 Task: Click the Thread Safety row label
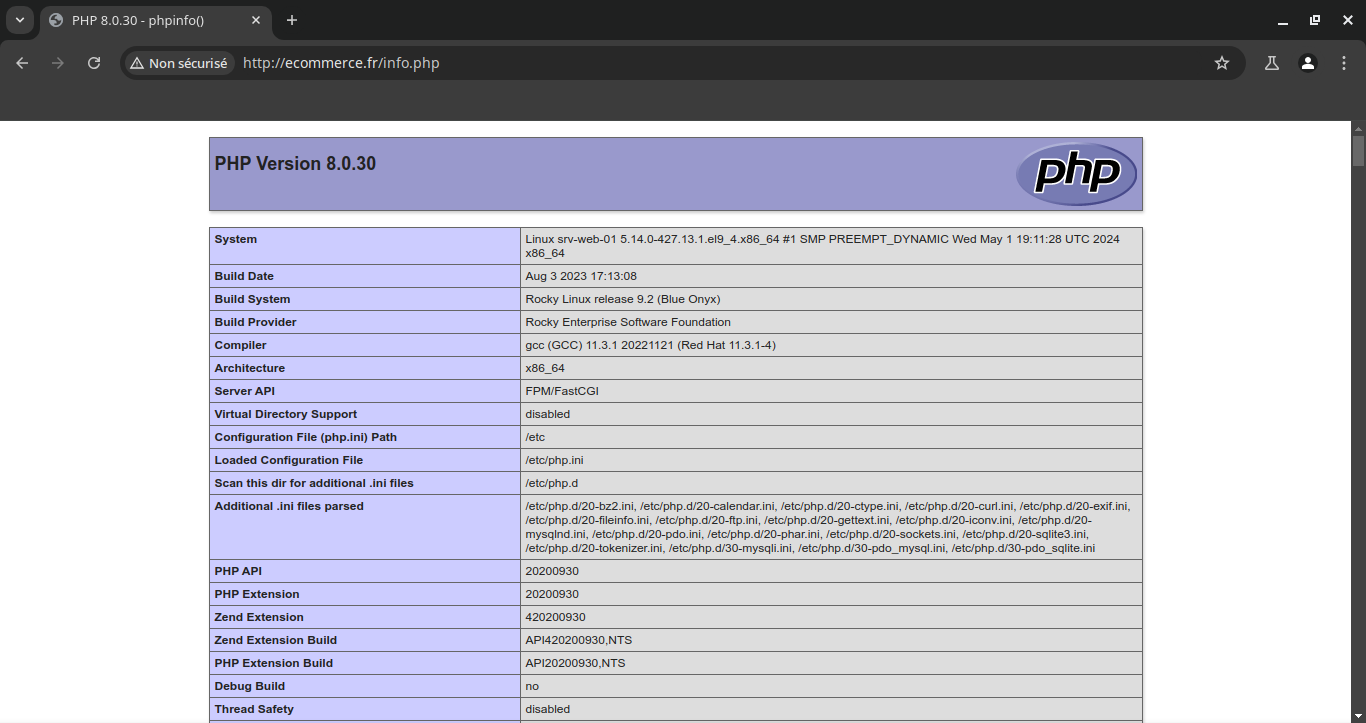(254, 709)
